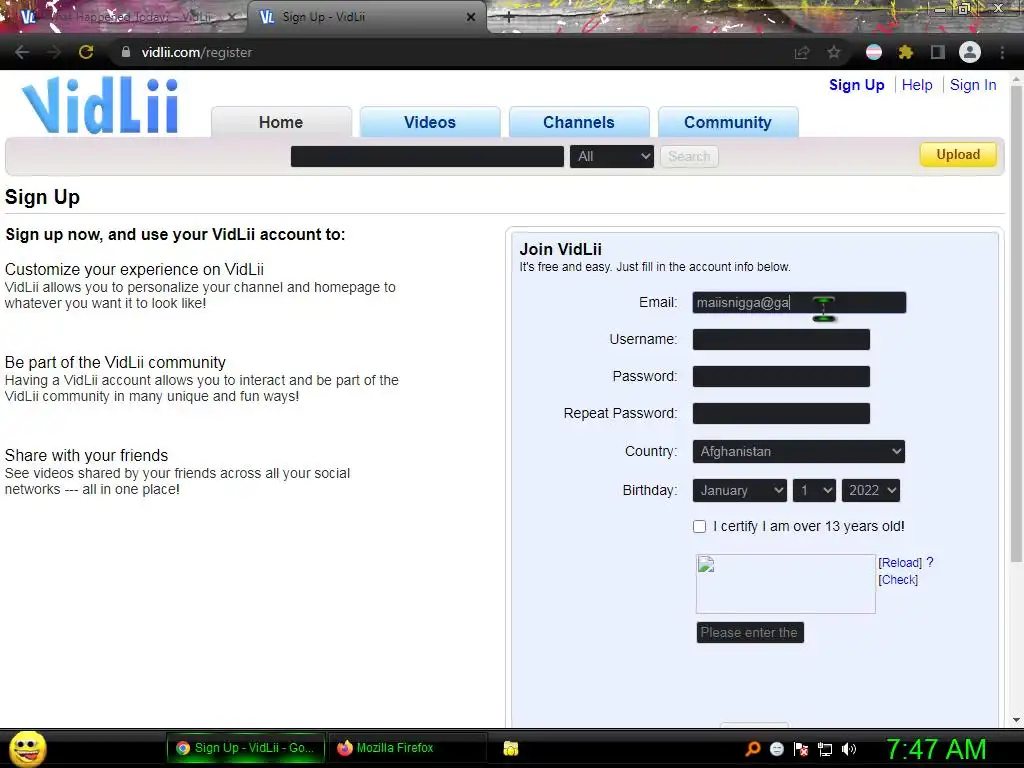Open the Channels tab

(x=579, y=122)
